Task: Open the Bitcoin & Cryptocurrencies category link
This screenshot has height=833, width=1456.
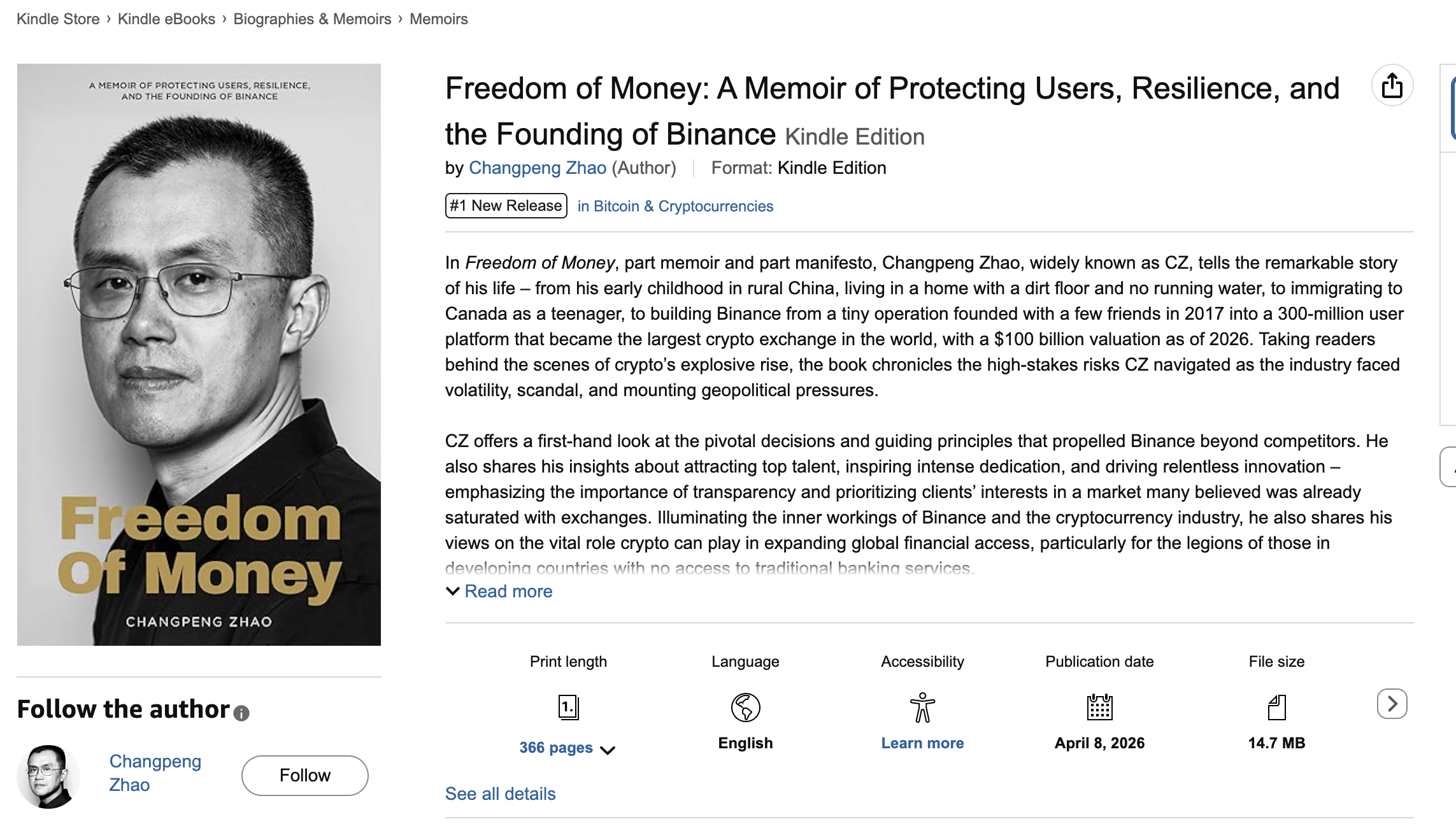Action: [x=675, y=206]
